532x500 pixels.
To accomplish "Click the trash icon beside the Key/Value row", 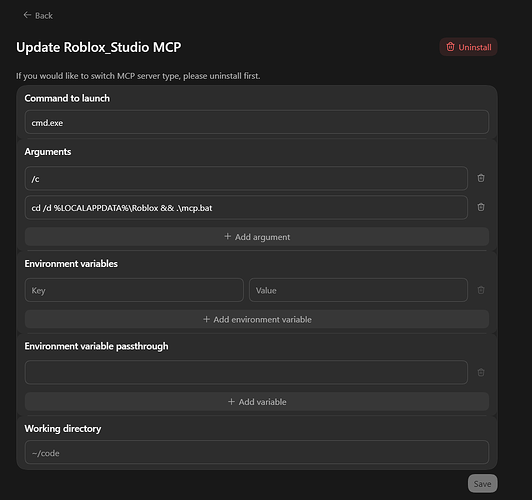I will [481, 290].
